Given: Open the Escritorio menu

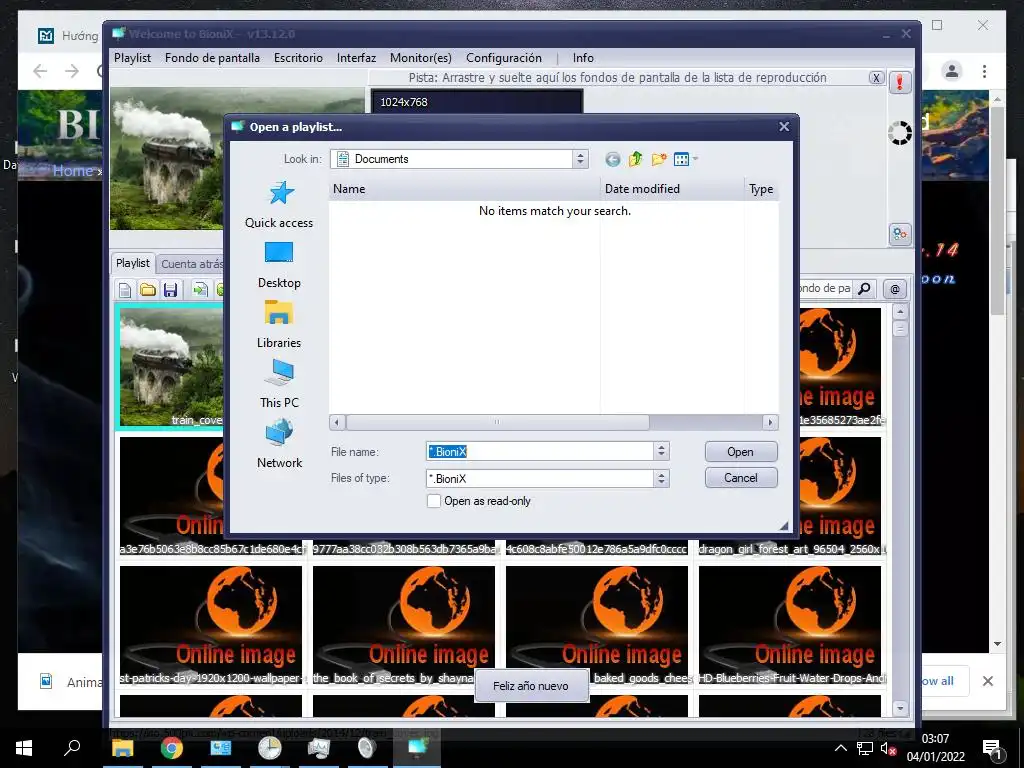Looking at the screenshot, I should (298, 57).
